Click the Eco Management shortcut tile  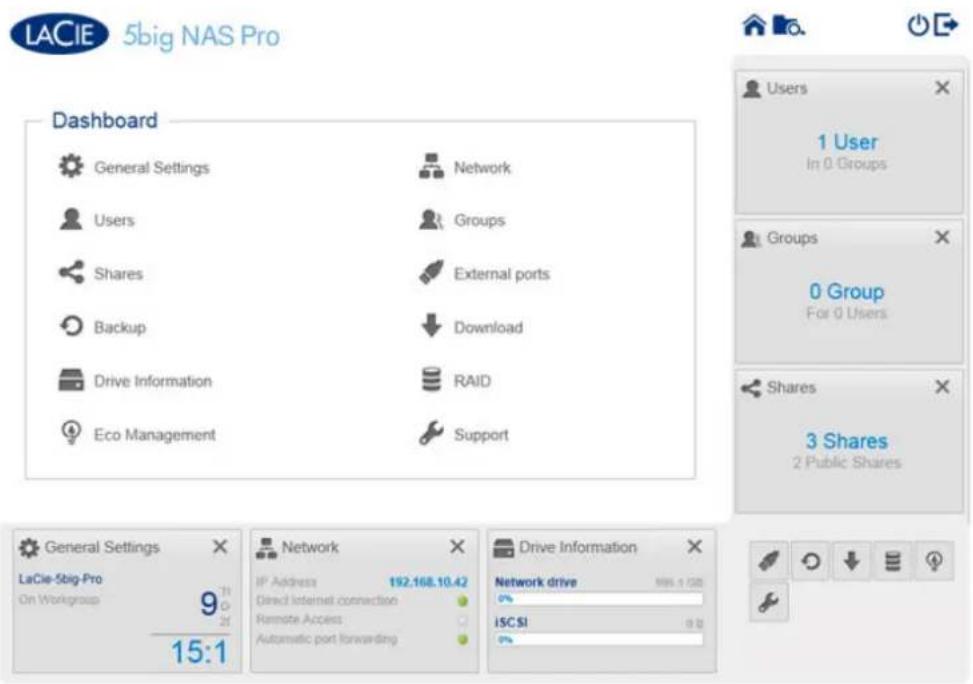[934, 561]
